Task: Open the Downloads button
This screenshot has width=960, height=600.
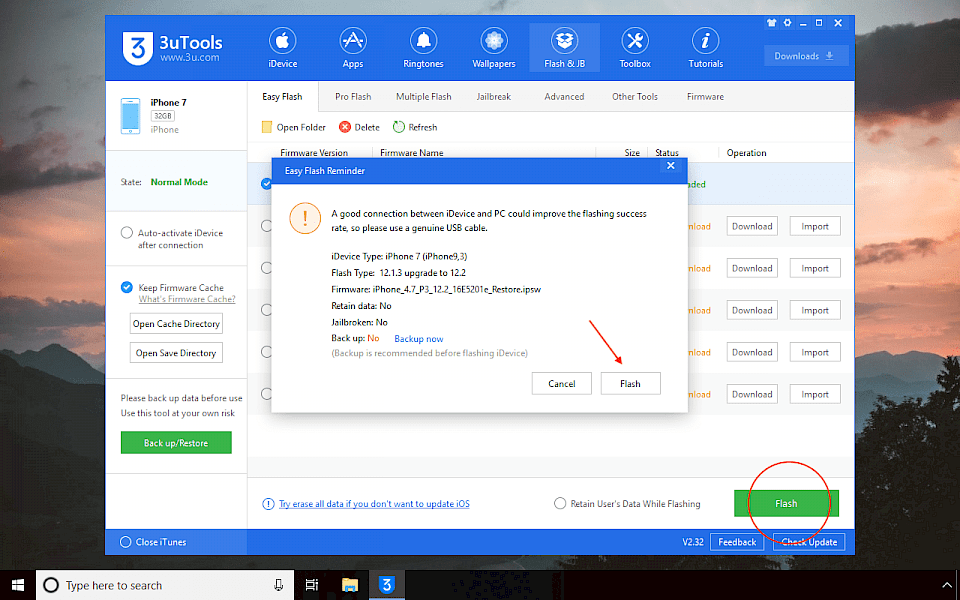Action: [806, 56]
